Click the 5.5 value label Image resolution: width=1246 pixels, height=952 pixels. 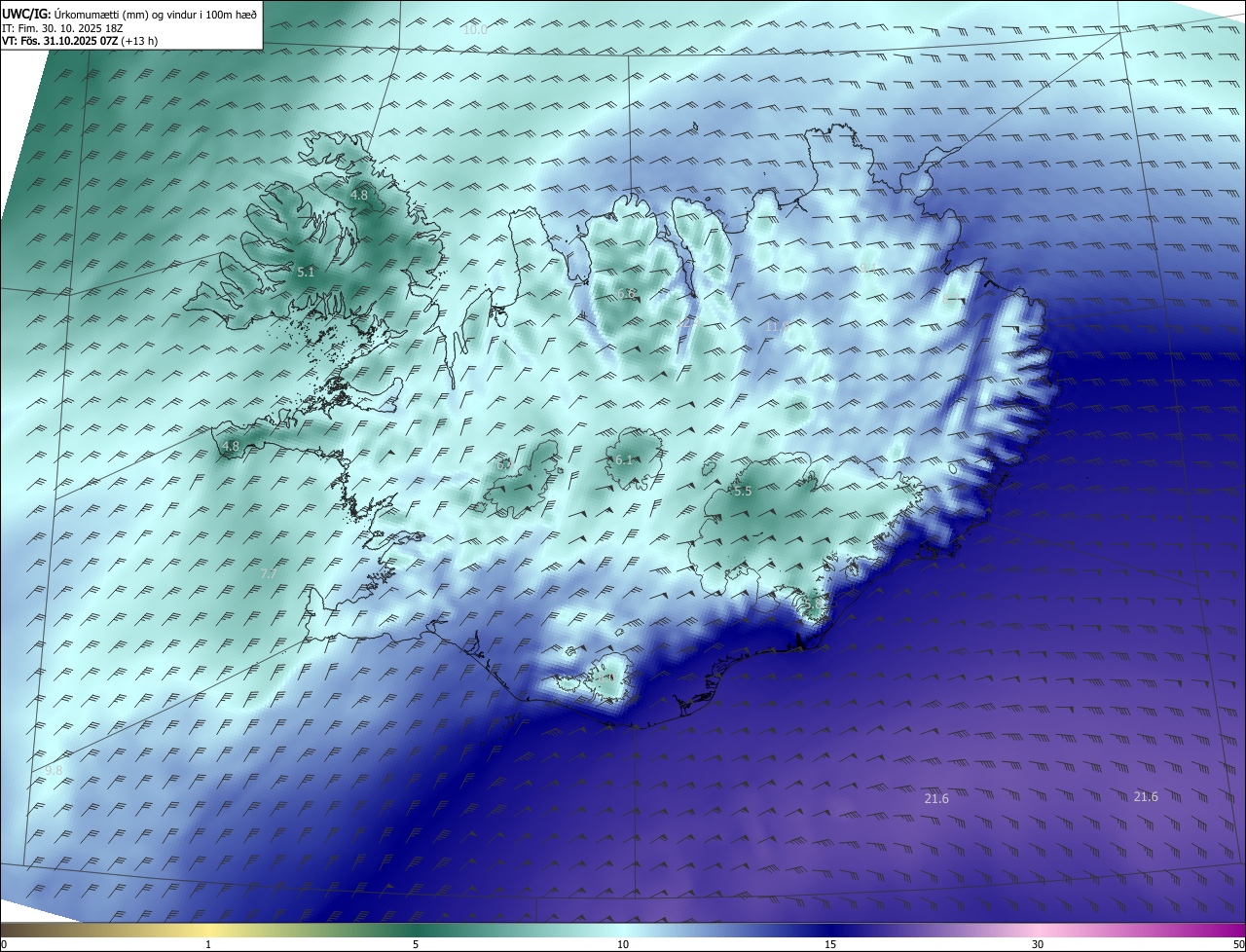[743, 492]
